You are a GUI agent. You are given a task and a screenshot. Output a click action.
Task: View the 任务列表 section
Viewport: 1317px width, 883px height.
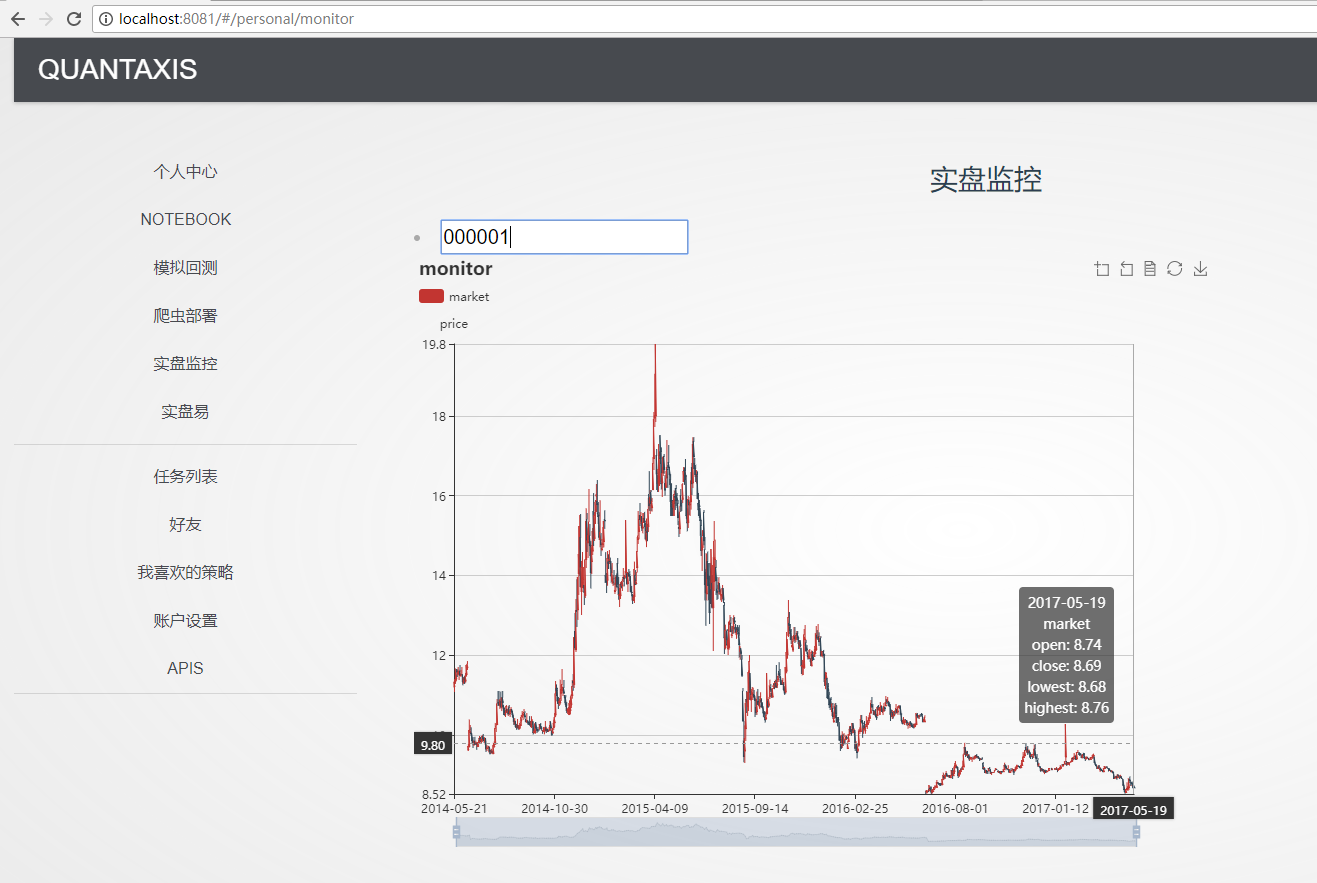coord(185,476)
